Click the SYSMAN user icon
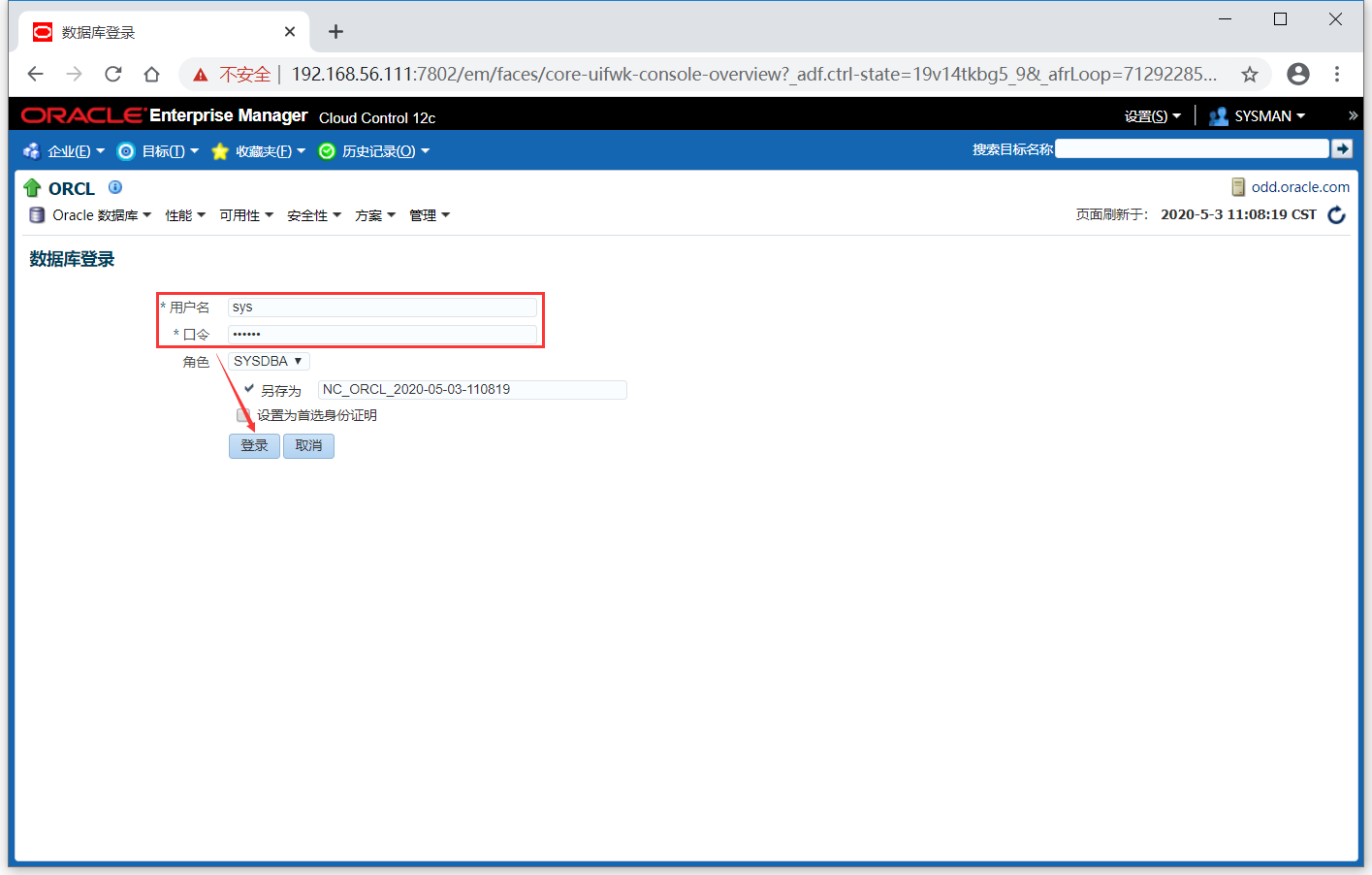 click(1219, 115)
